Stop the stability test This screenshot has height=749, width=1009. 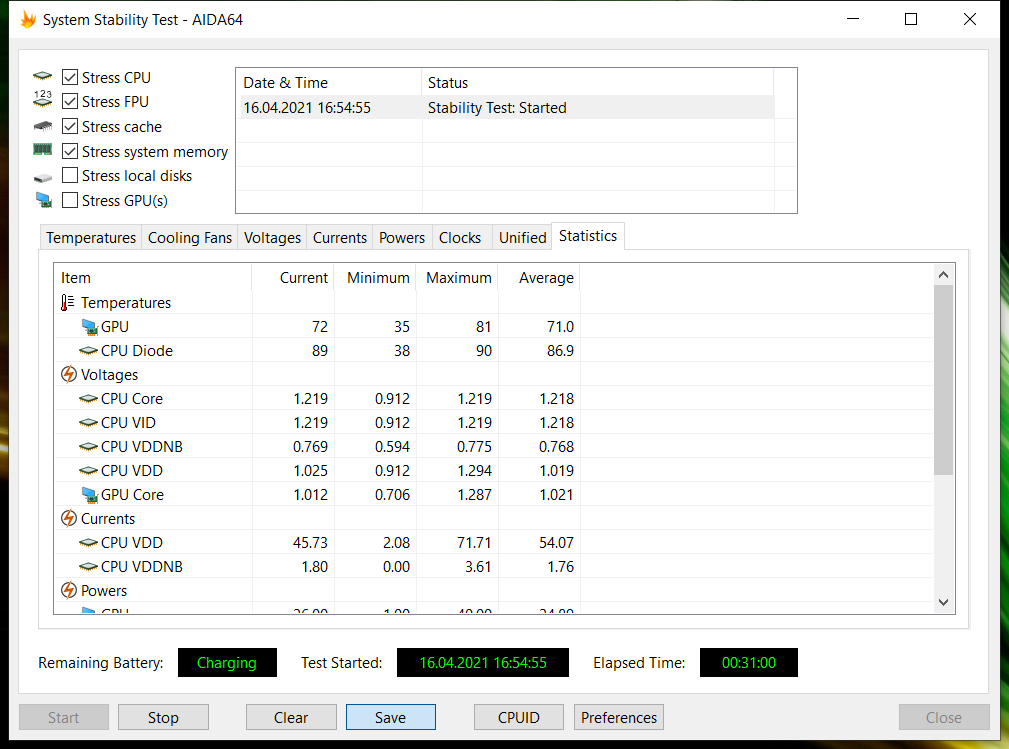click(163, 717)
